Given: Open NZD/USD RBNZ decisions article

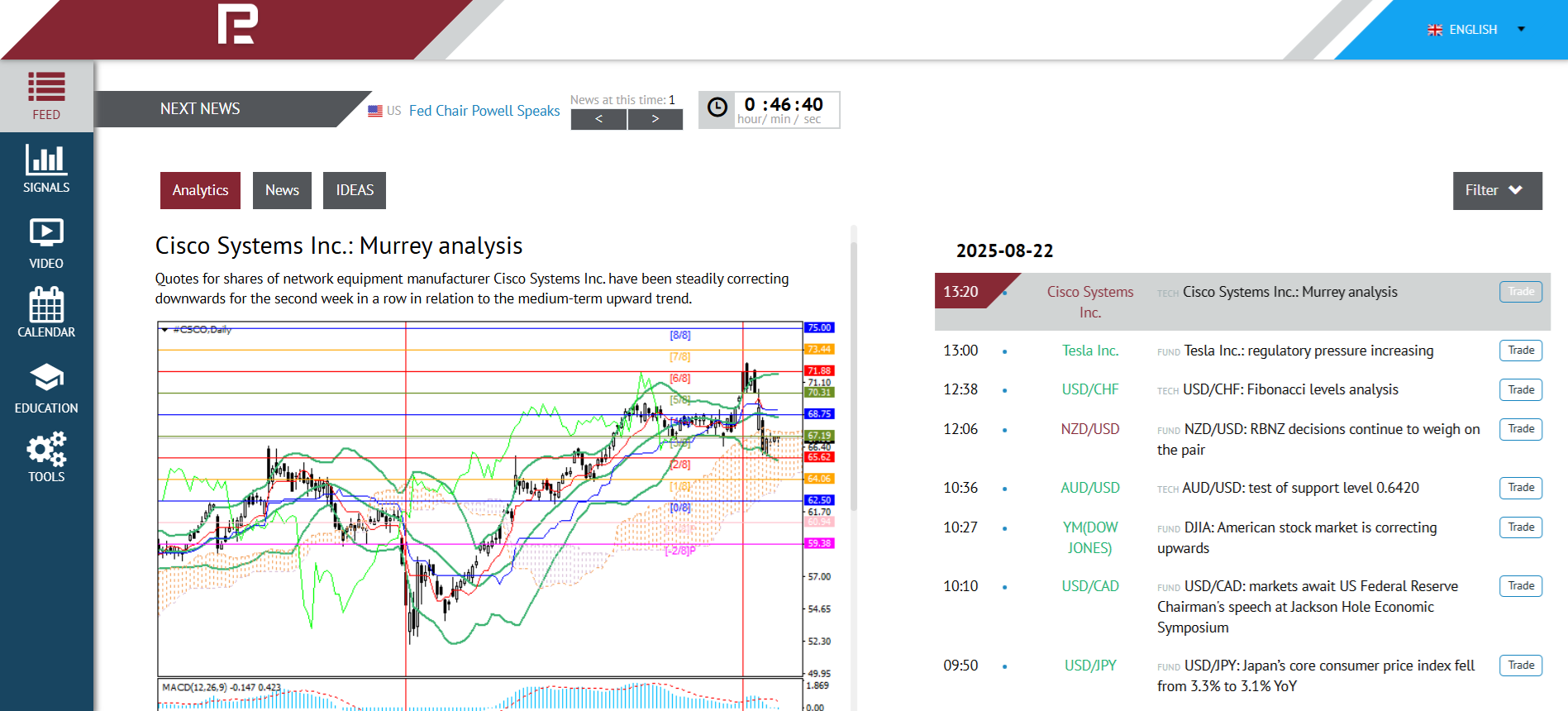Looking at the screenshot, I should pyautogui.click(x=1319, y=439).
